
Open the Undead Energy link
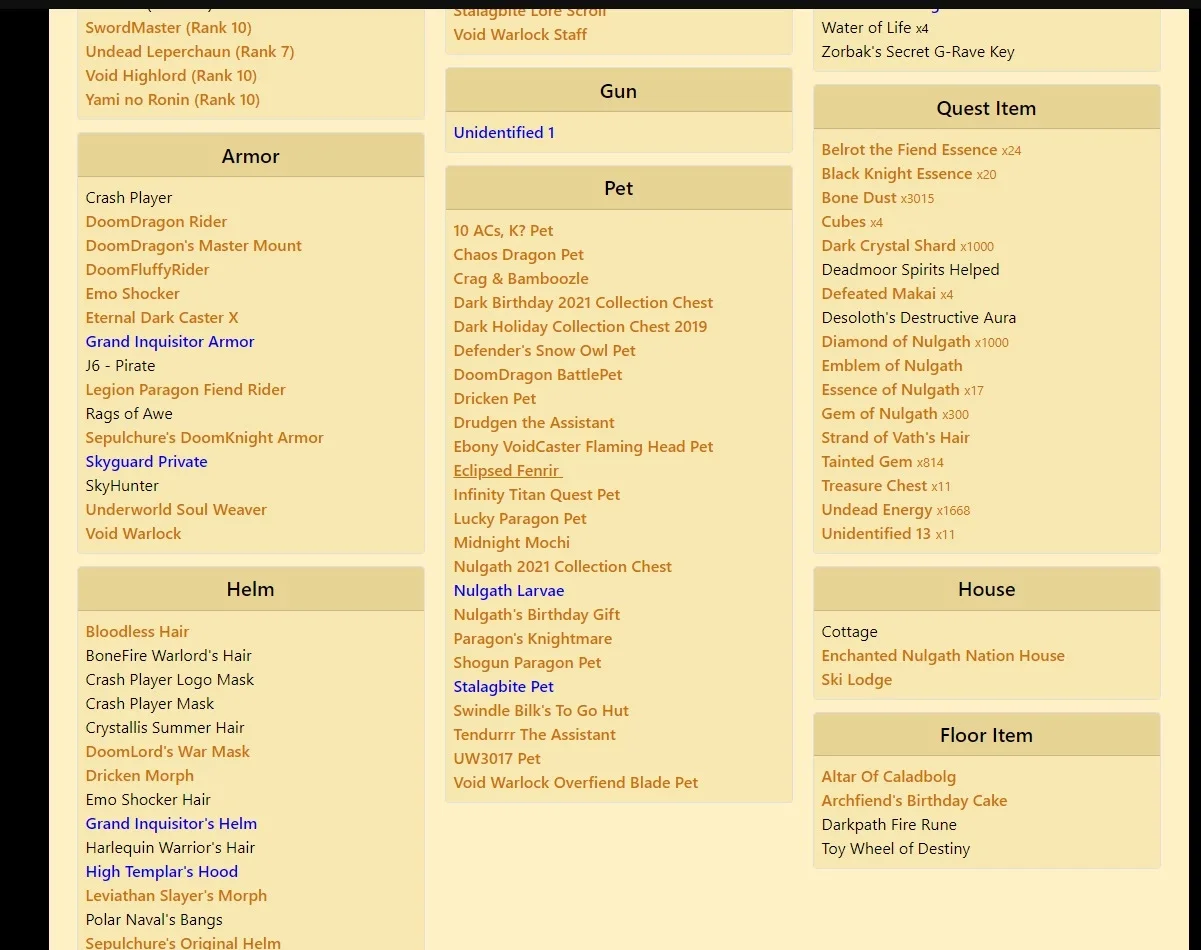[877, 510]
